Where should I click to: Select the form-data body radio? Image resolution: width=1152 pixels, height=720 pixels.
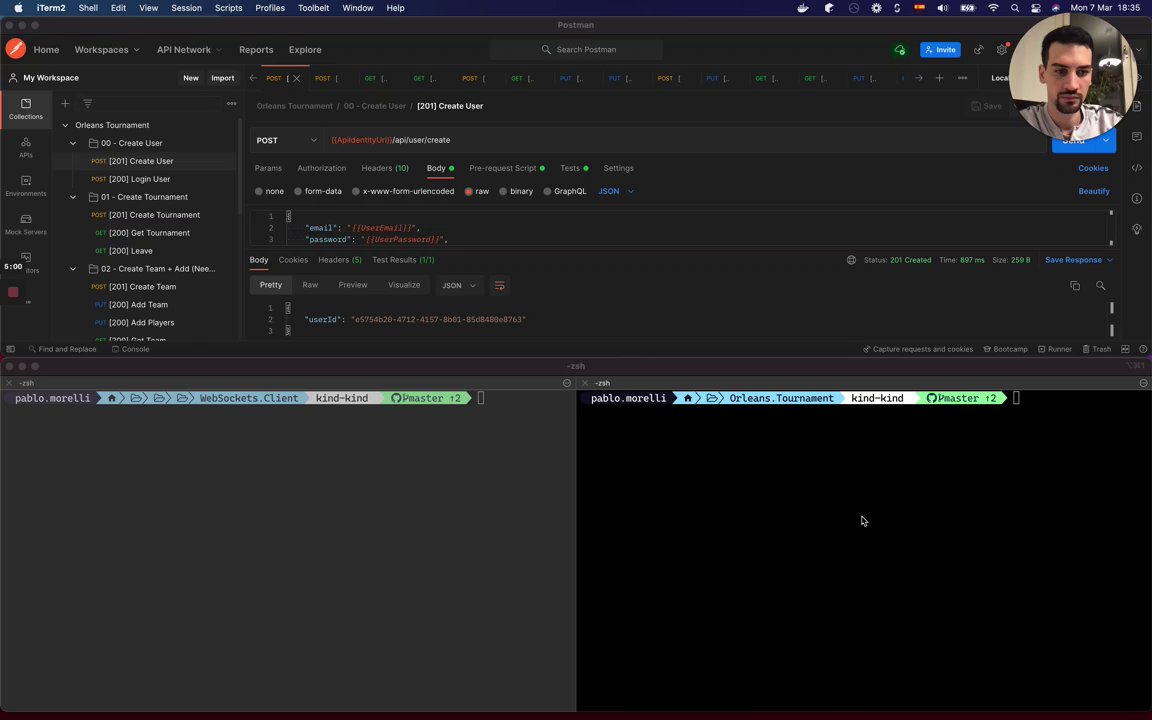pyautogui.click(x=298, y=191)
